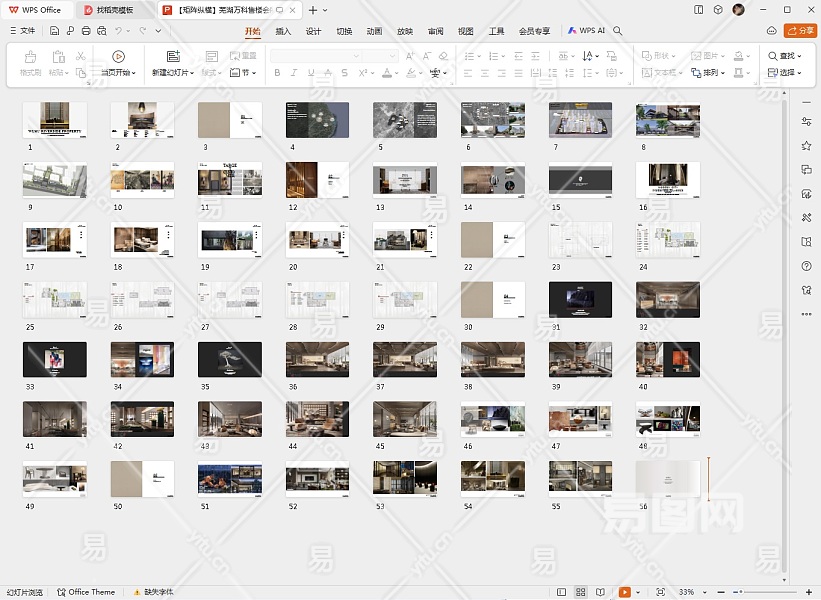Switch to normal view in status bar

(561, 592)
